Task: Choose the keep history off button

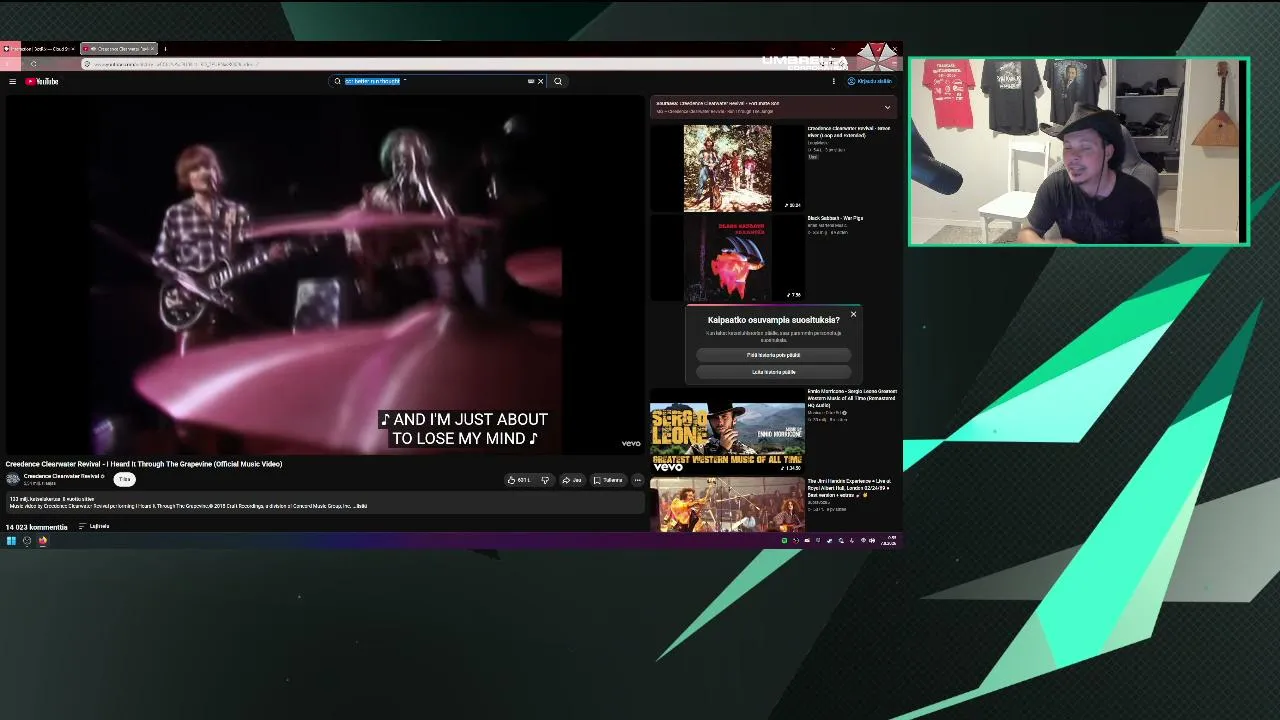Action: (773, 355)
